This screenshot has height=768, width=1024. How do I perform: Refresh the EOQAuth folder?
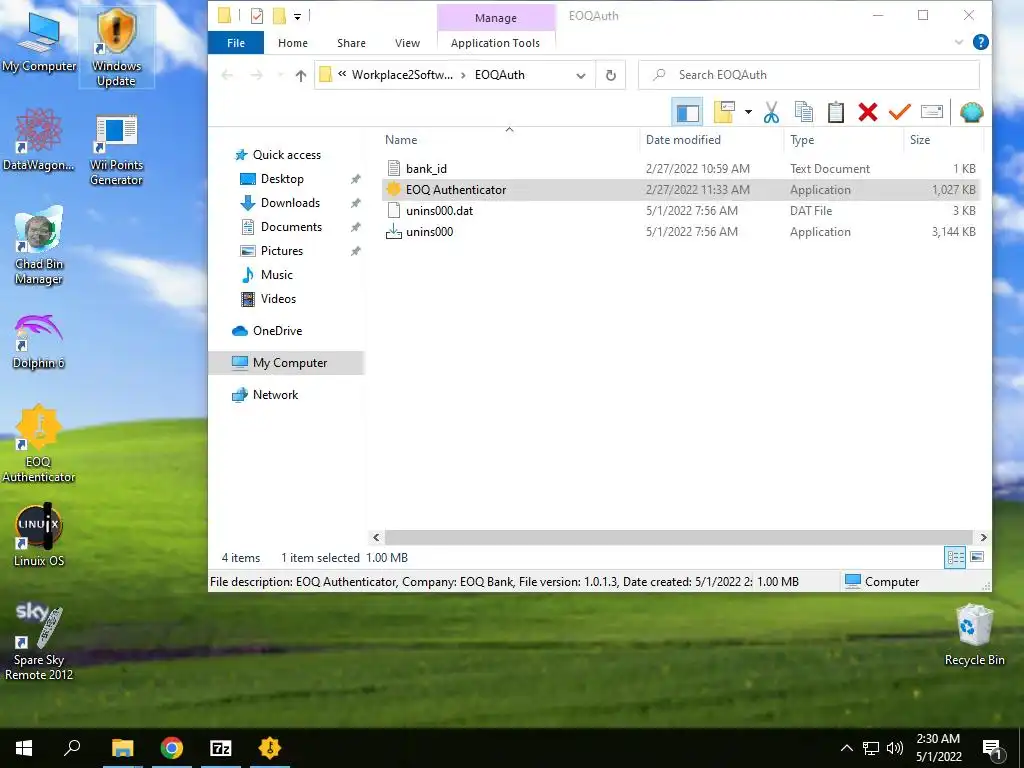point(611,75)
